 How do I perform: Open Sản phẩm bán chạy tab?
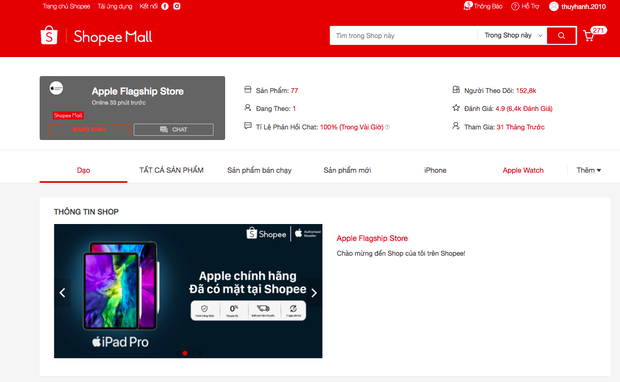click(x=259, y=170)
